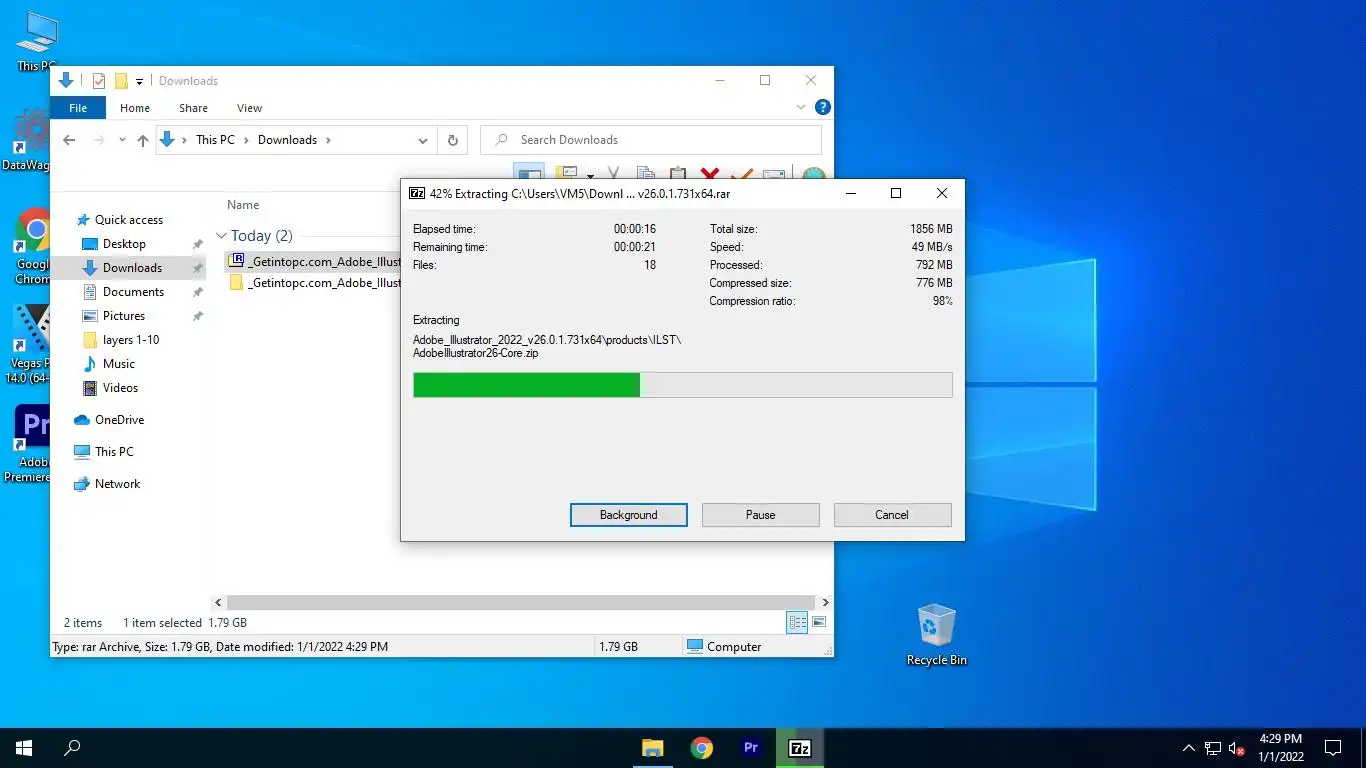
Task: Unpin Pictures from Quick access
Action: point(197,316)
